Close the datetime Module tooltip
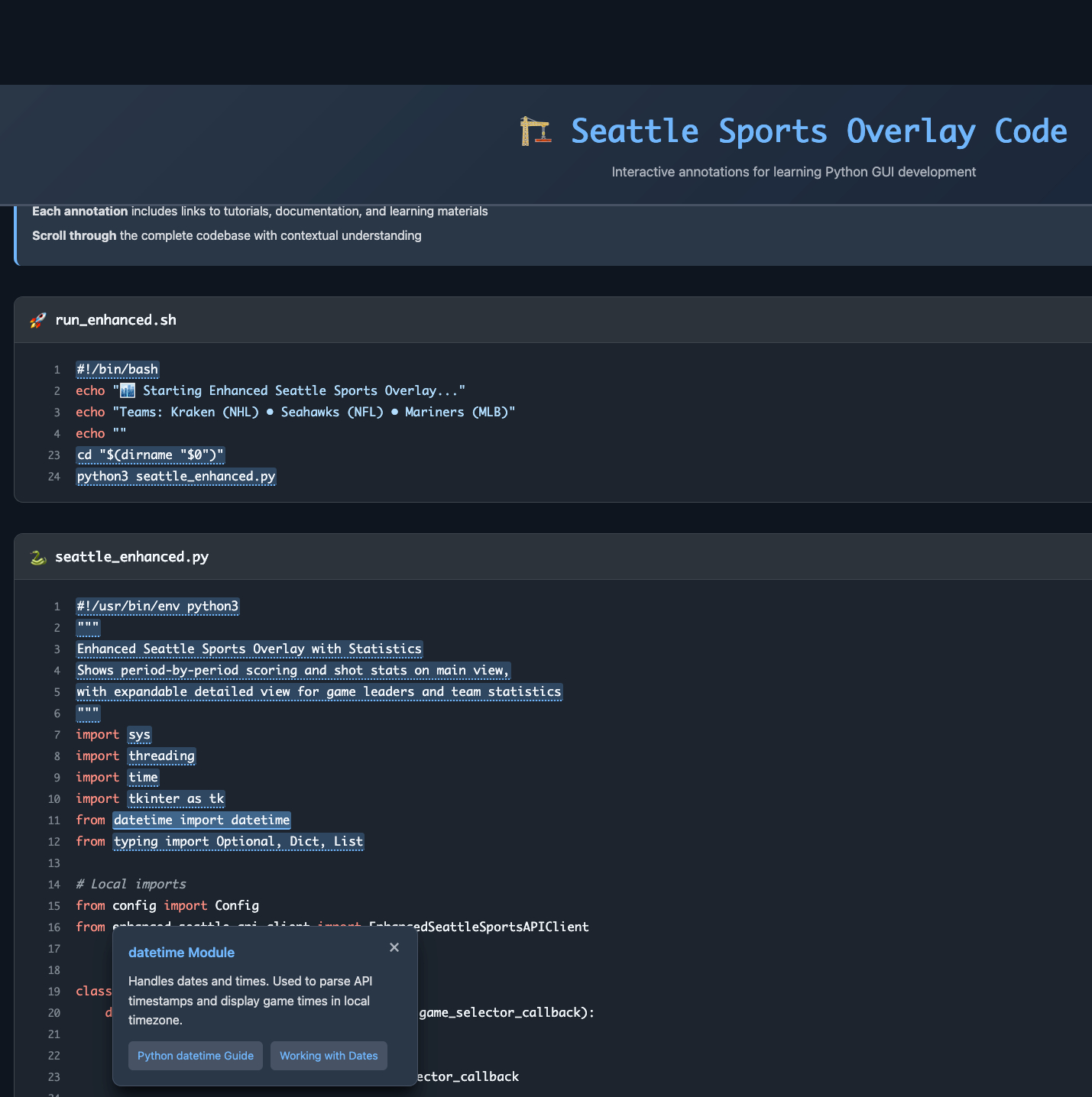 coord(394,947)
